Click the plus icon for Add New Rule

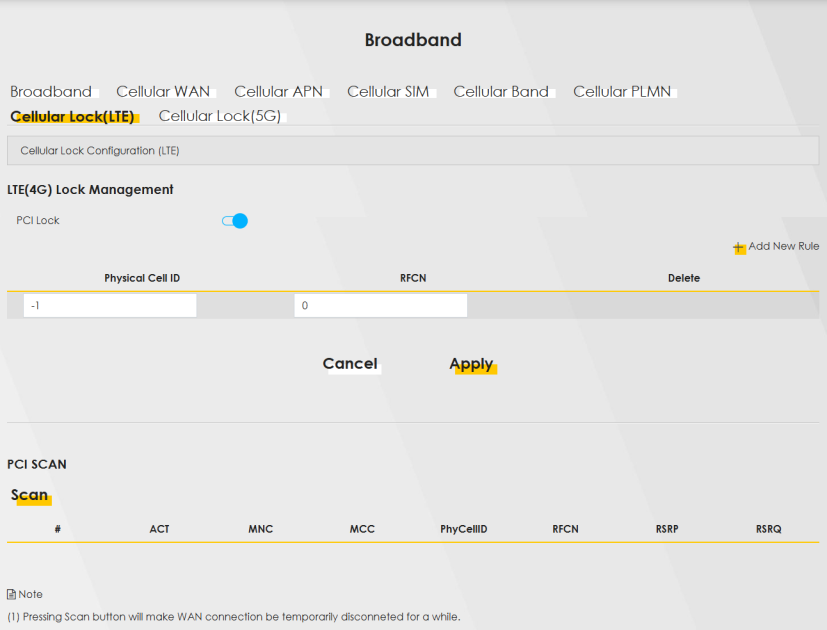coord(739,247)
